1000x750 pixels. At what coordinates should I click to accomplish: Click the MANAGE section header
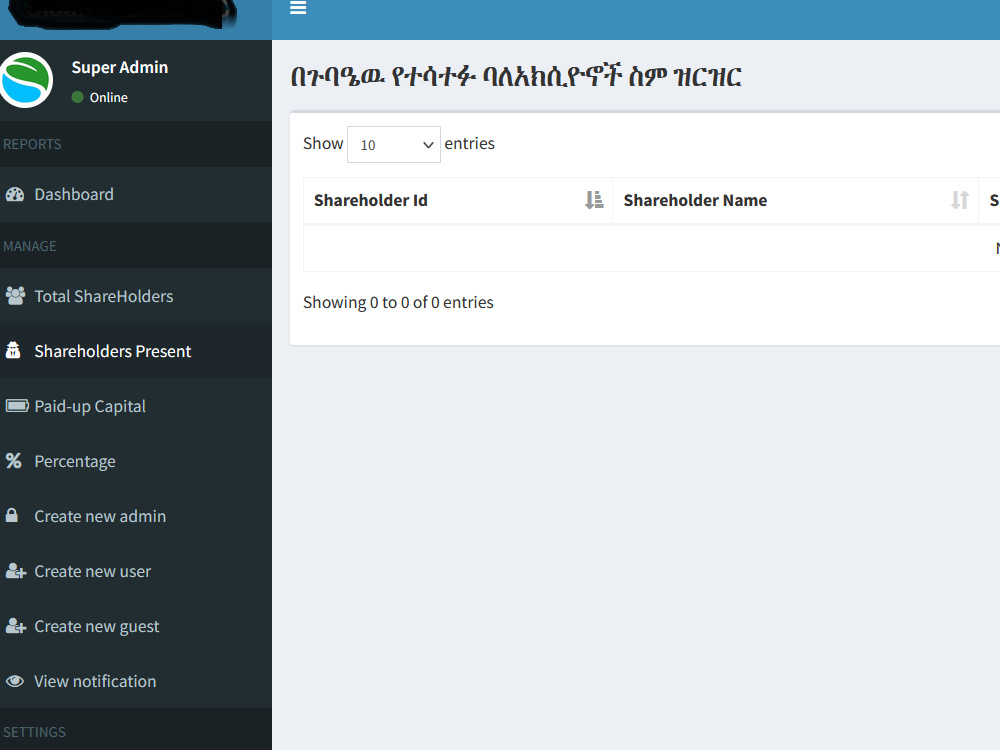(30, 246)
